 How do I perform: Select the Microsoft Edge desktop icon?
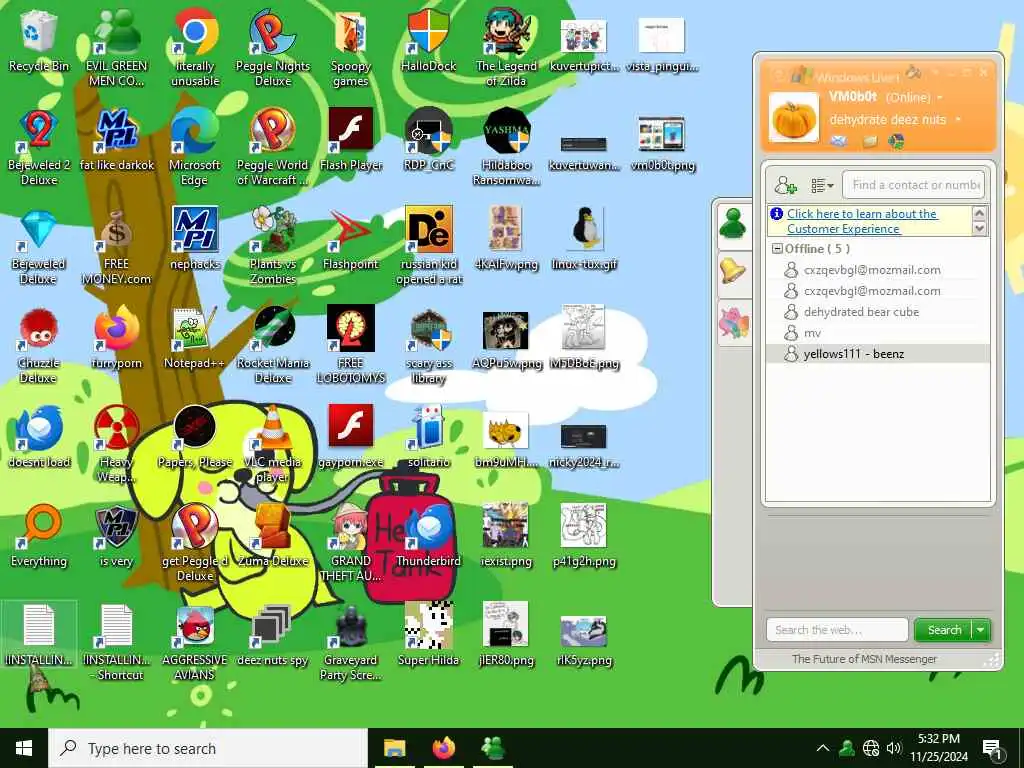pos(195,148)
